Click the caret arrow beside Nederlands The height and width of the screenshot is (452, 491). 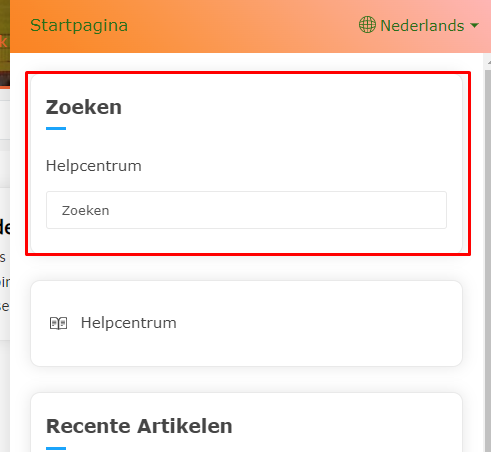coord(474,25)
